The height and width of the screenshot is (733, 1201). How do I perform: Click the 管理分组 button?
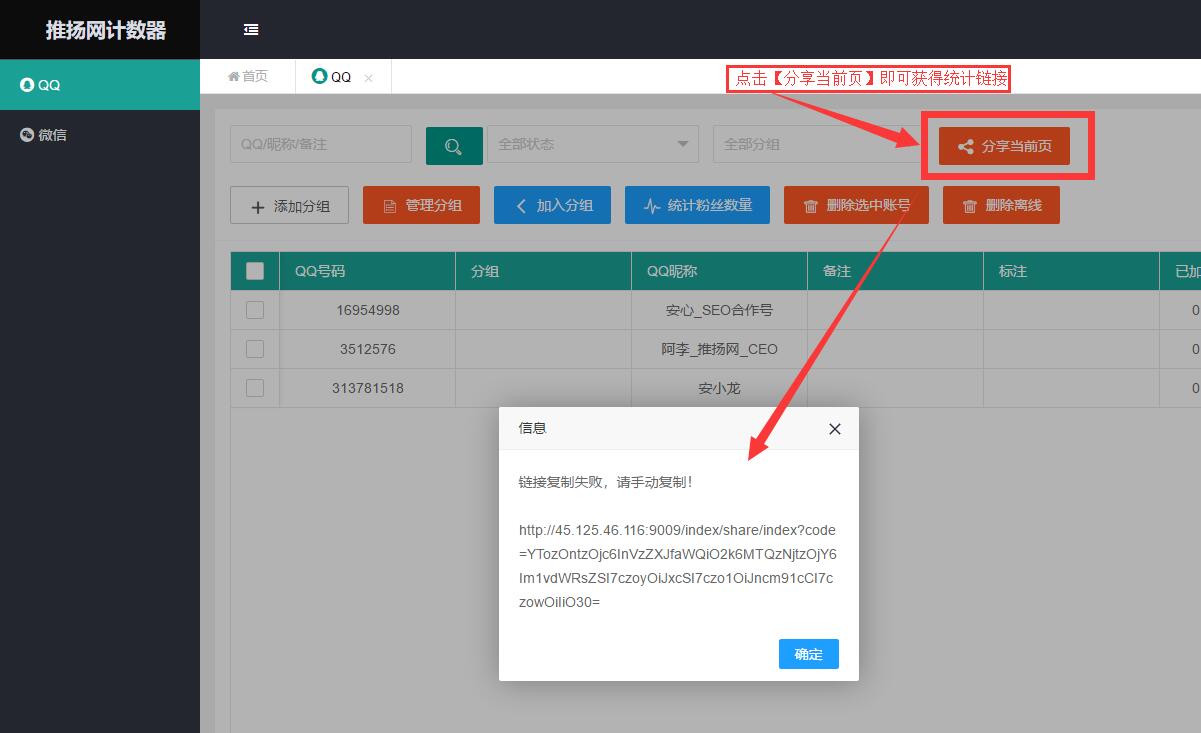(x=421, y=205)
